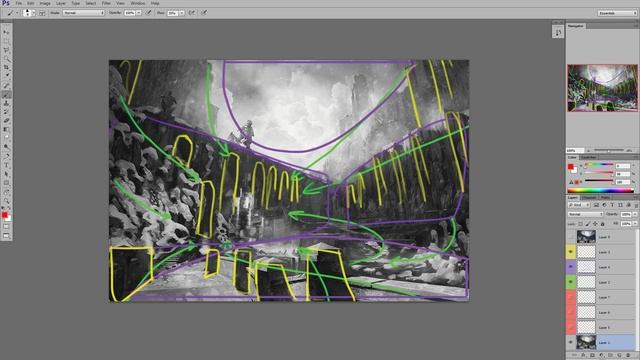The height and width of the screenshot is (360, 640).
Task: Open layer Opacity arrow in Layers panel
Action: point(634,214)
